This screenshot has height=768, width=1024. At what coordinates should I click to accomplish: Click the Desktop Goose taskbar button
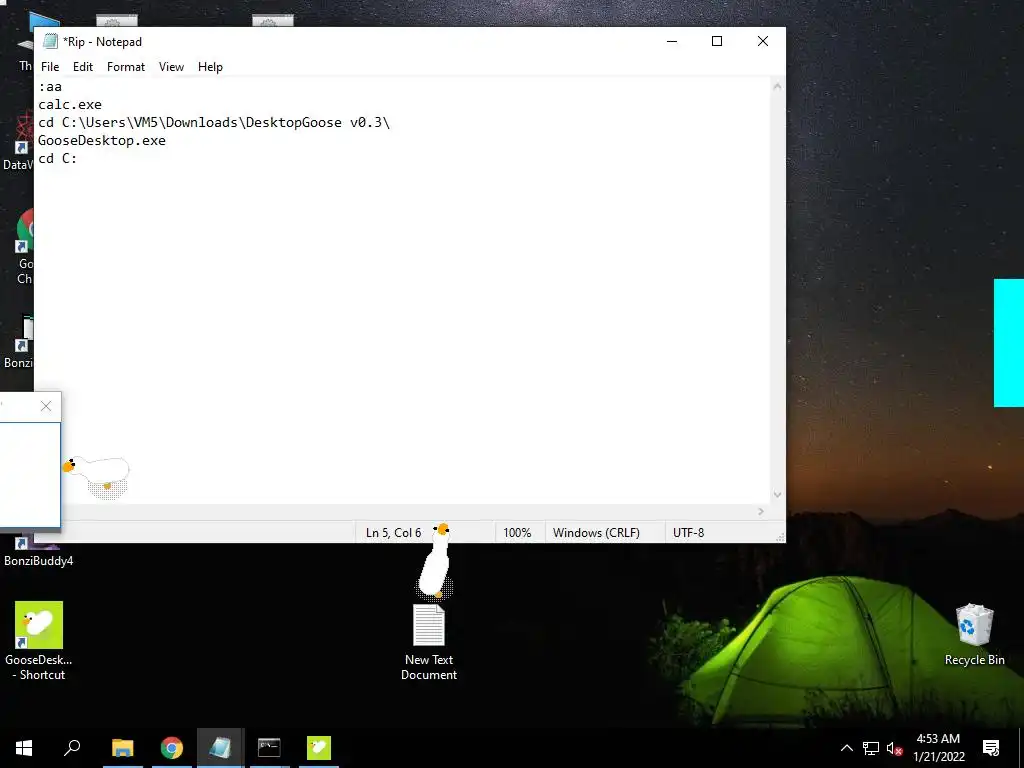319,748
